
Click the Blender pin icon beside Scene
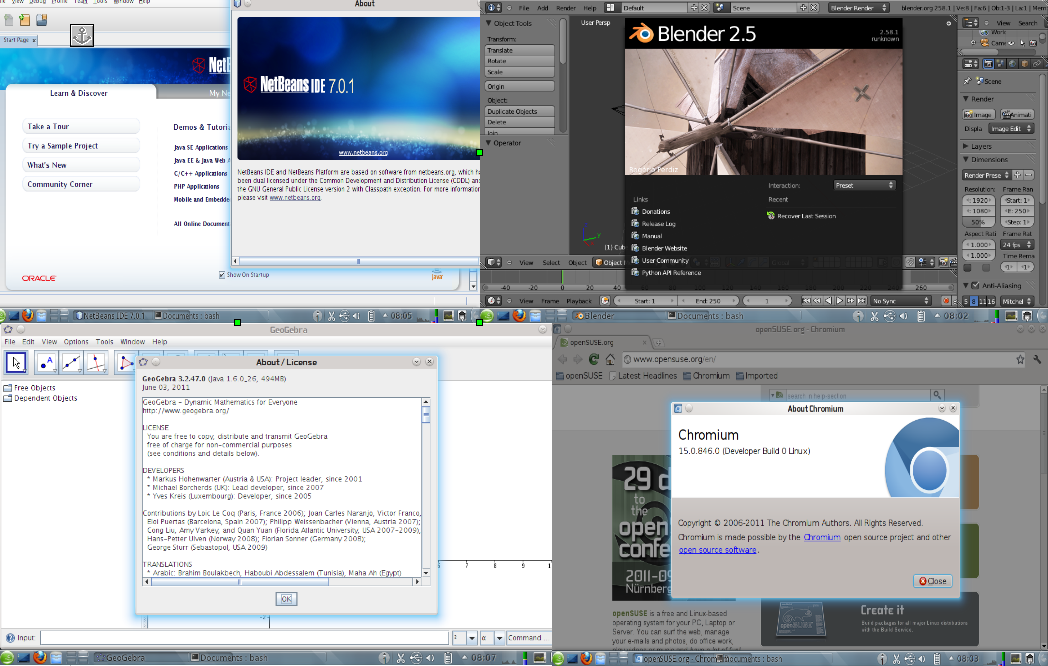(967, 81)
